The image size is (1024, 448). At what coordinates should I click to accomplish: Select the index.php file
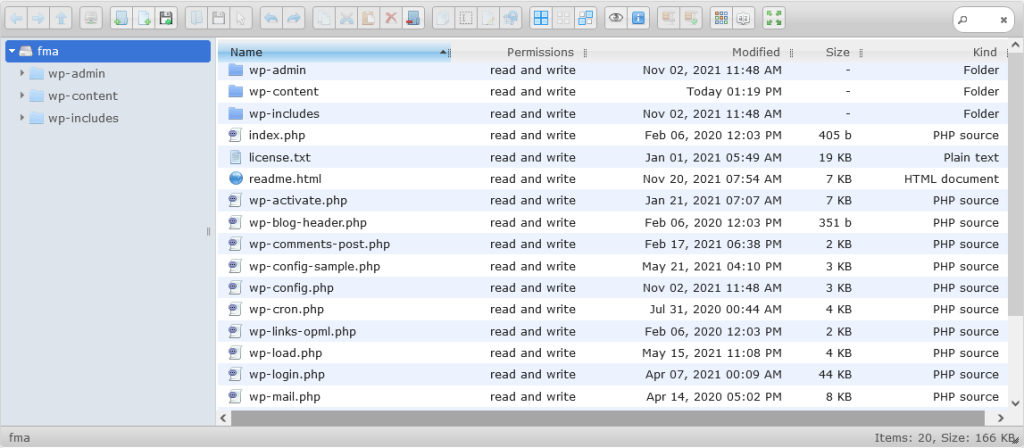pyautogui.click(x=613, y=135)
